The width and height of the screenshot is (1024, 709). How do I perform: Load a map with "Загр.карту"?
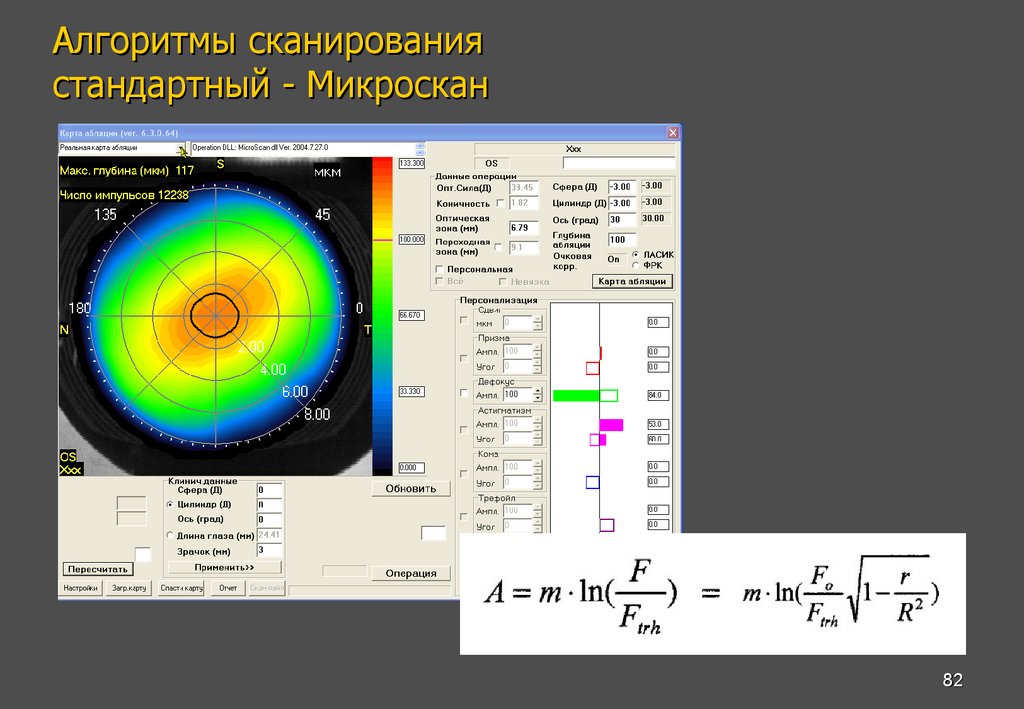point(128,588)
